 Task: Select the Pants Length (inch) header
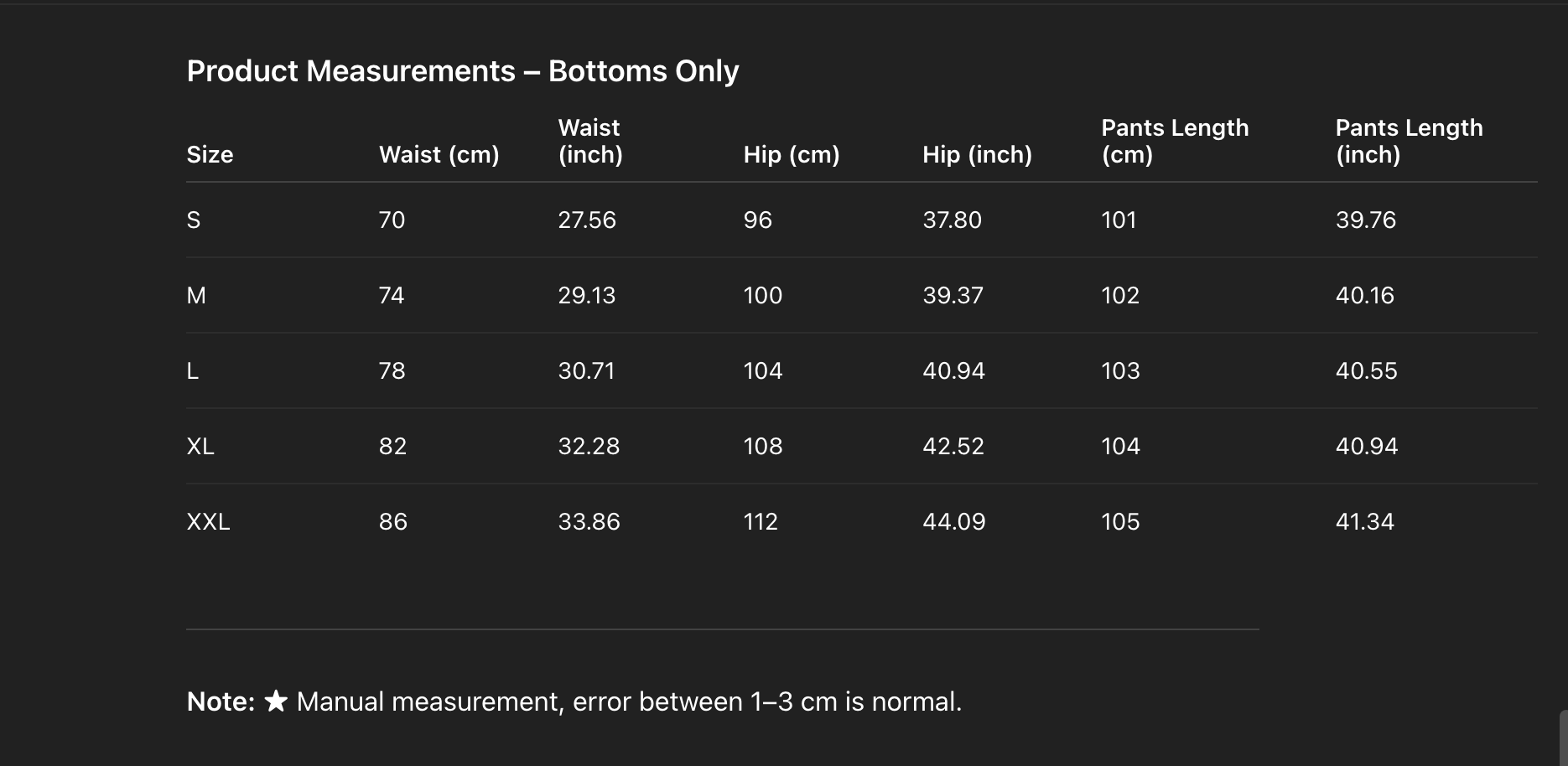[1409, 141]
